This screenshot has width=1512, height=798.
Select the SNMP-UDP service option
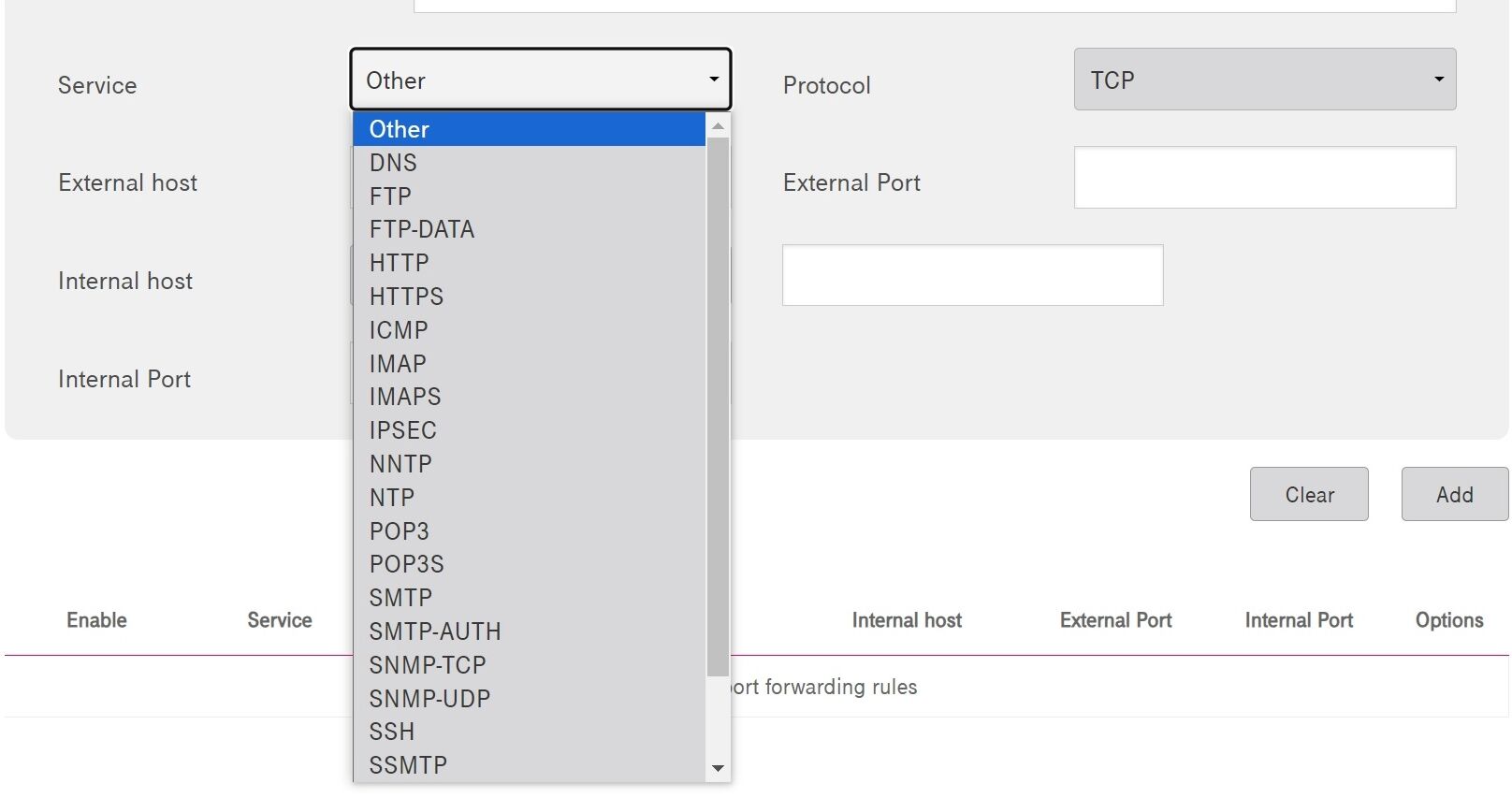[x=429, y=699]
